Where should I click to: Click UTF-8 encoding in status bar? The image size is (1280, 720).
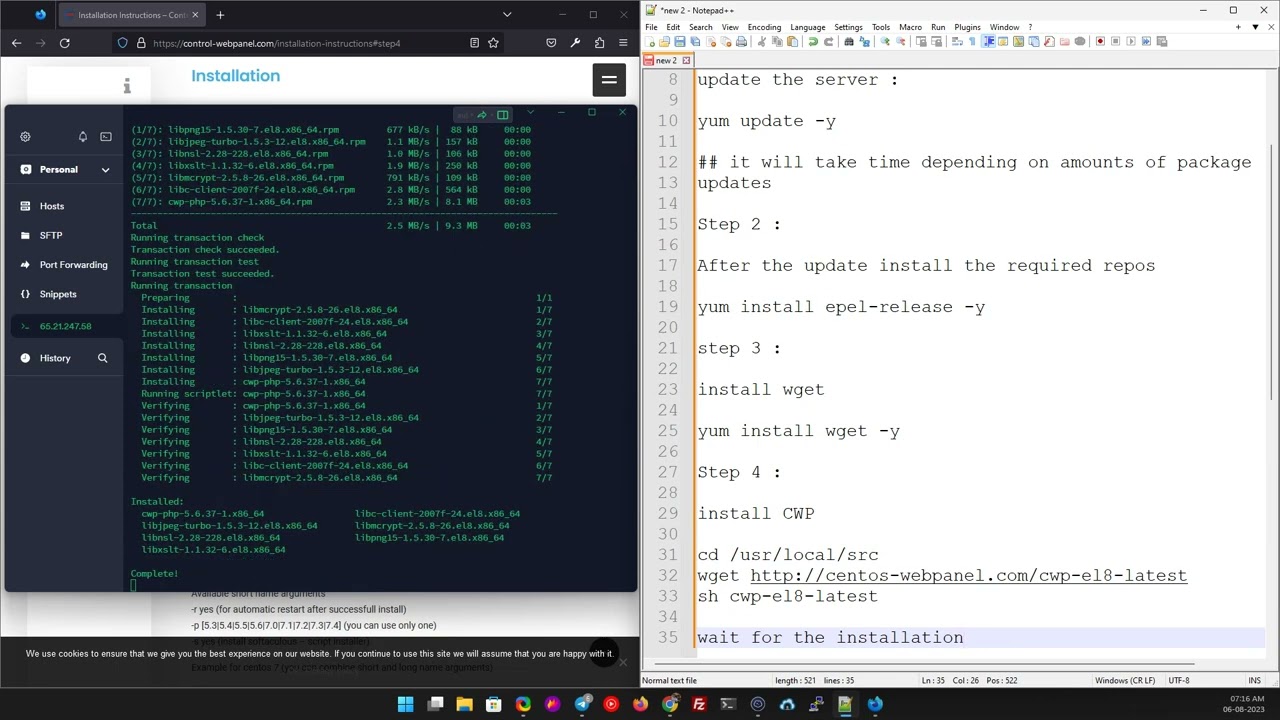coord(1179,681)
